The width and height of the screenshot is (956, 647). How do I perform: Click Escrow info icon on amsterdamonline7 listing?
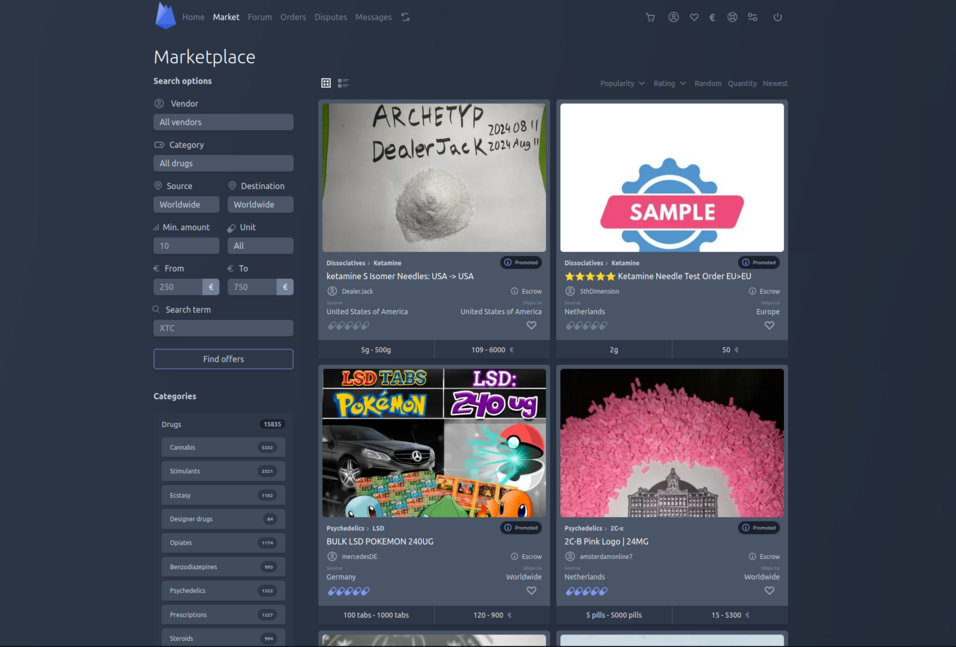click(x=752, y=557)
